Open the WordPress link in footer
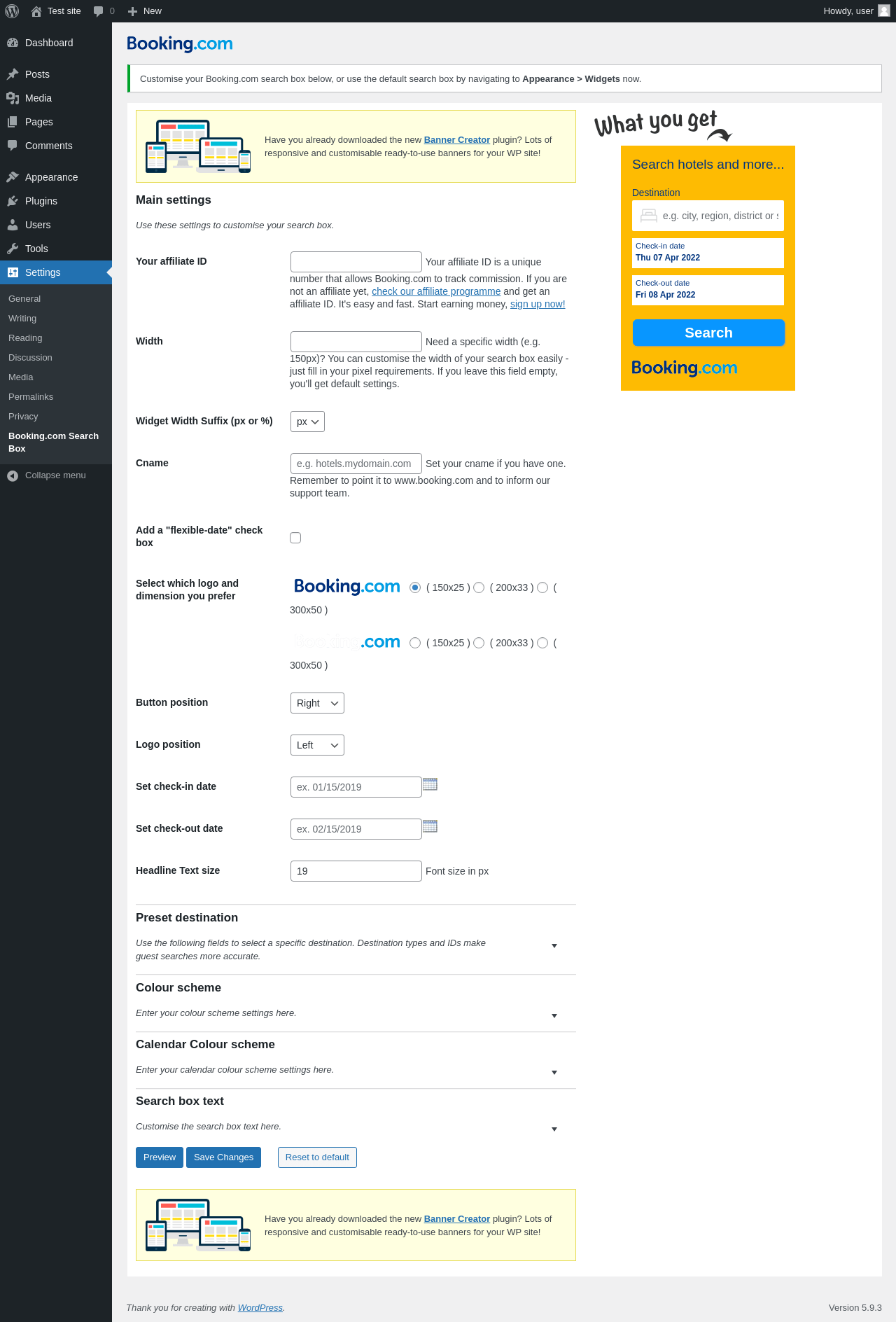Viewport: 896px width, 1322px height. click(260, 1308)
